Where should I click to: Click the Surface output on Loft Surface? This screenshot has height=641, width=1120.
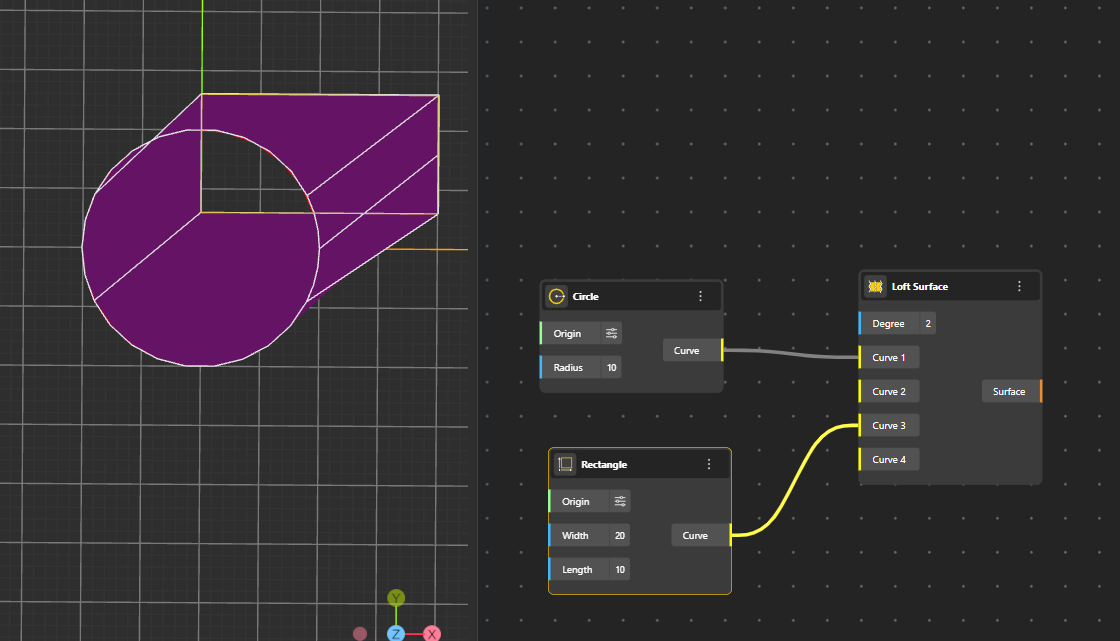tap(1011, 392)
